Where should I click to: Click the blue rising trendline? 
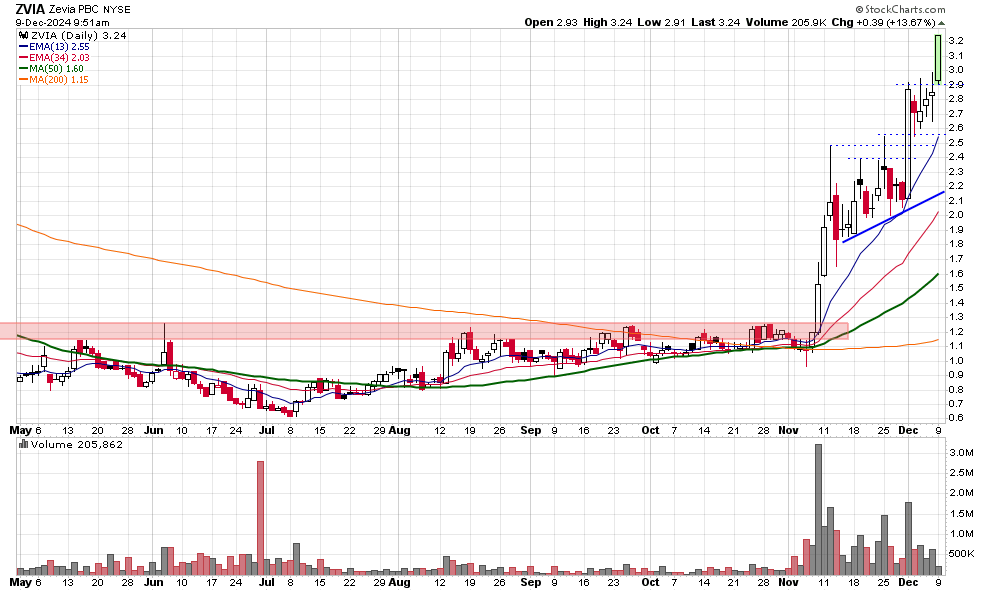click(890, 215)
